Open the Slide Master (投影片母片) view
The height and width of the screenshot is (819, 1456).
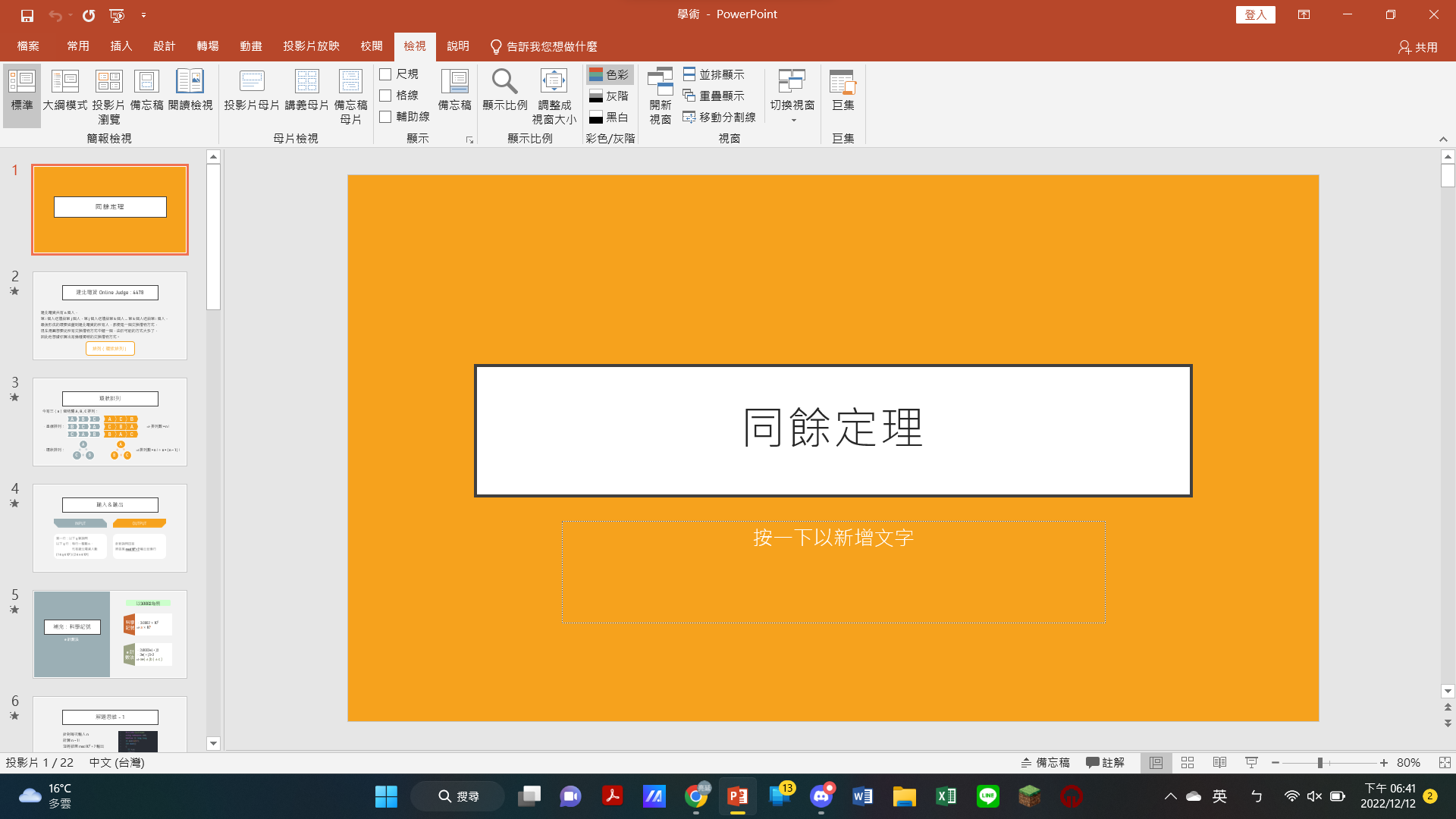click(x=251, y=91)
